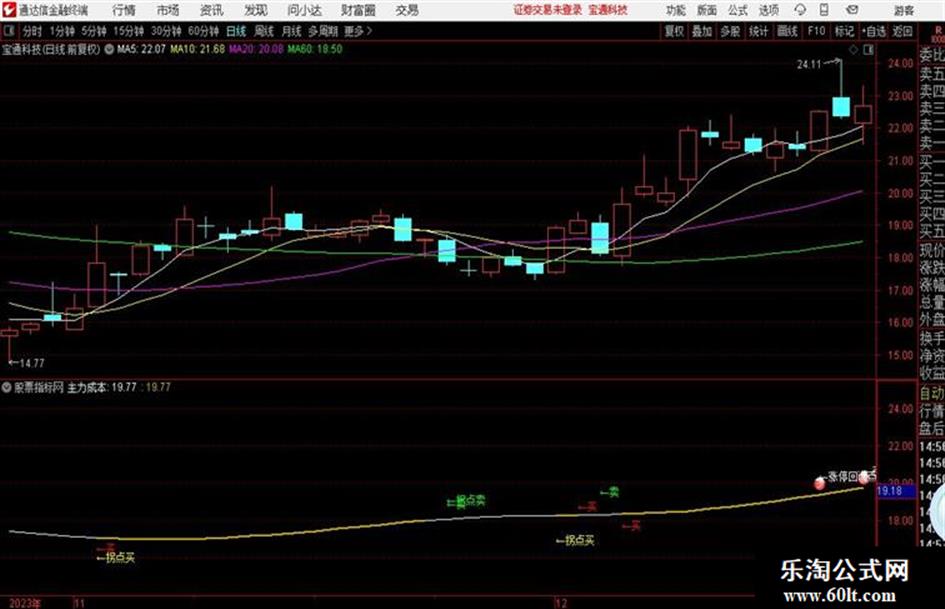945x609 pixels.
Task: Open the 功能 menu
Action: pos(676,10)
